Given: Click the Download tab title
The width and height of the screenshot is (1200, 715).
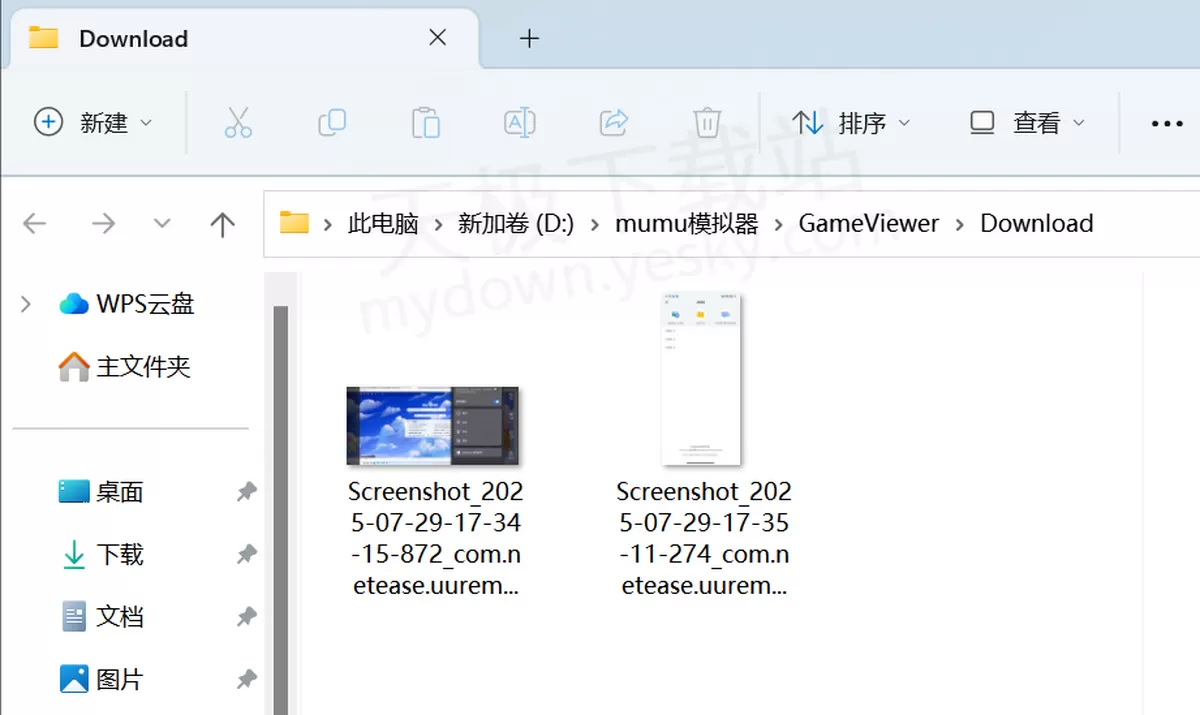Looking at the screenshot, I should pos(133,38).
